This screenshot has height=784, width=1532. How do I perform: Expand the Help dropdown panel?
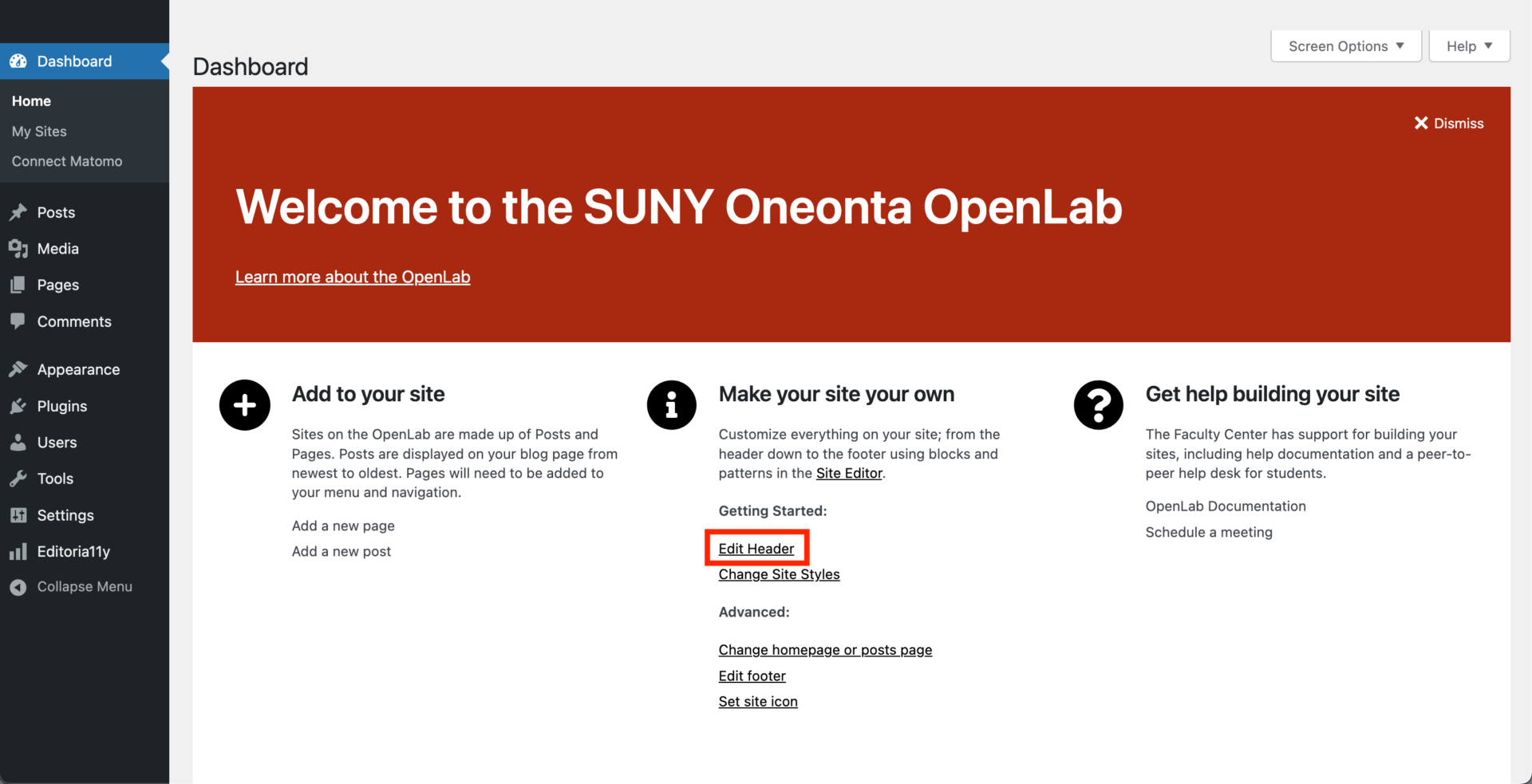pyautogui.click(x=1469, y=46)
